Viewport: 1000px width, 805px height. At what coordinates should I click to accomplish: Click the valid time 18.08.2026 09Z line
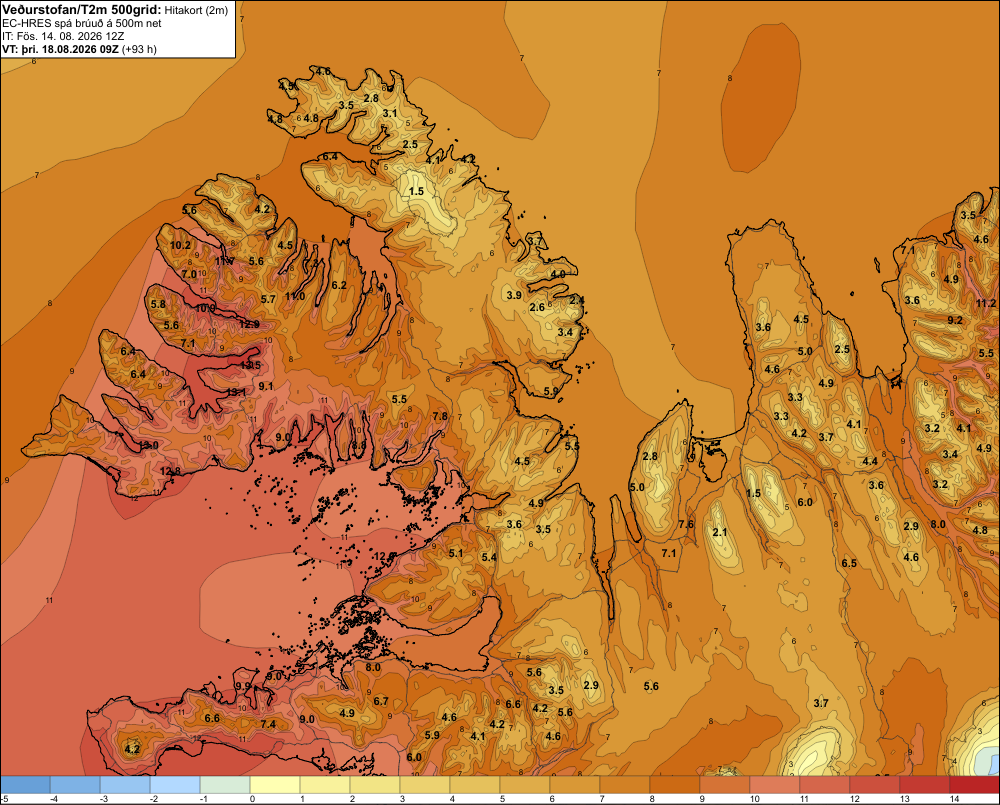point(79,49)
